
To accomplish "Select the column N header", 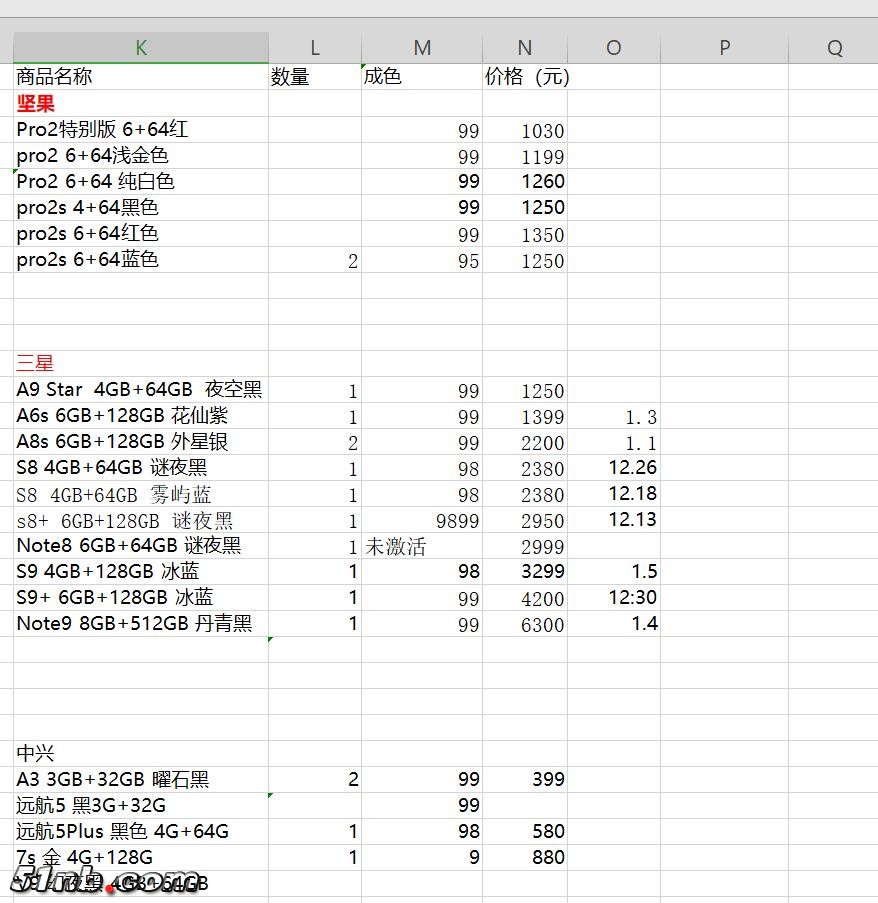I will pos(525,48).
